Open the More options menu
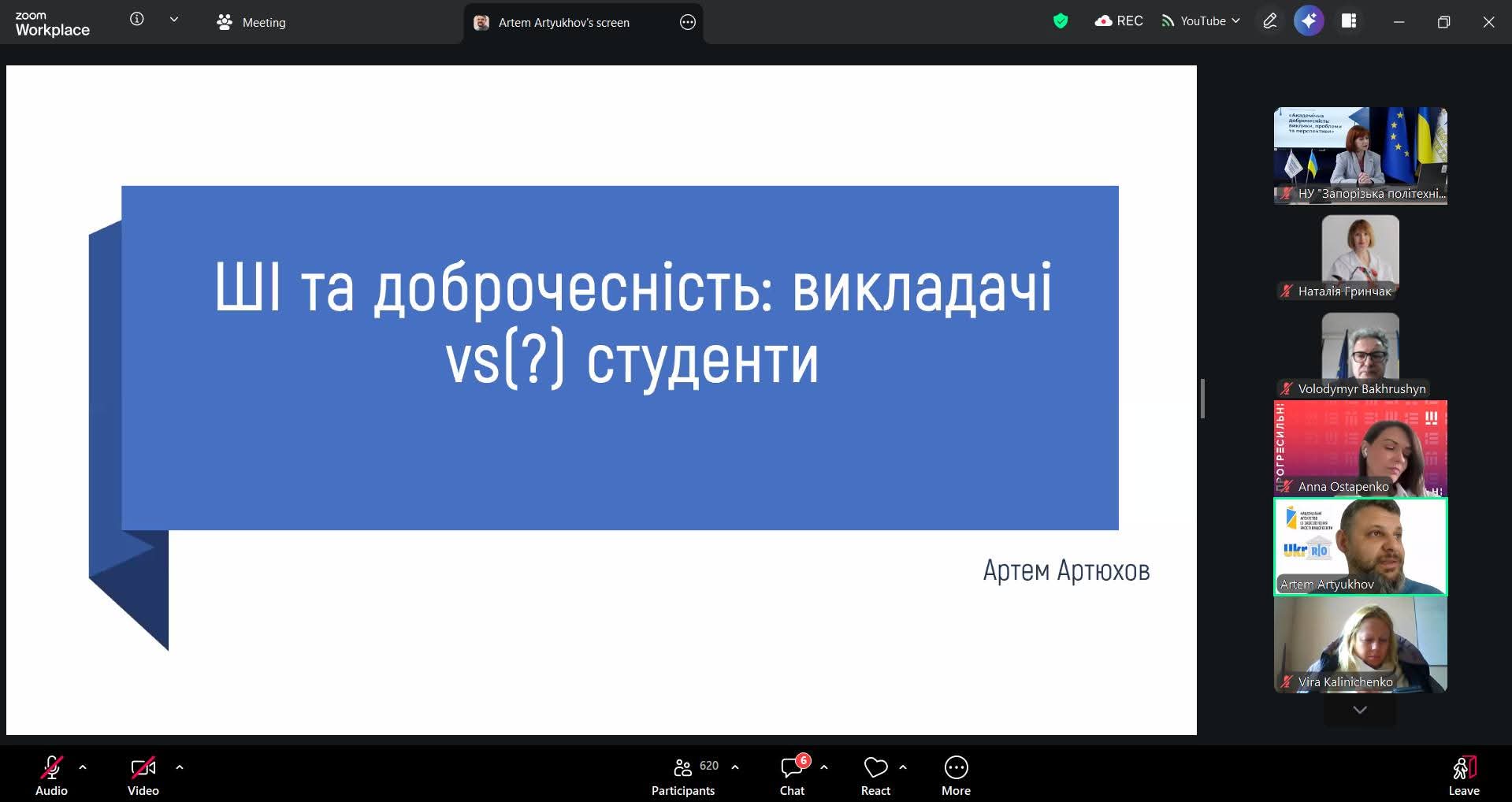Screen dimensions: 1512x802 point(956,776)
